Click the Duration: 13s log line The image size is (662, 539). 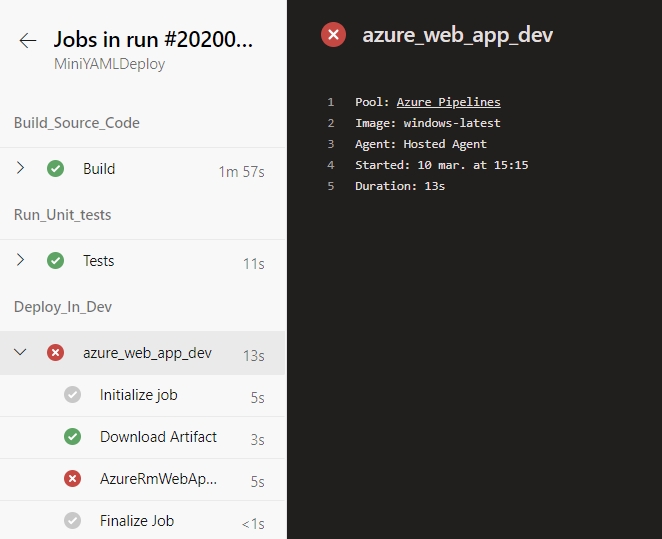[400, 186]
